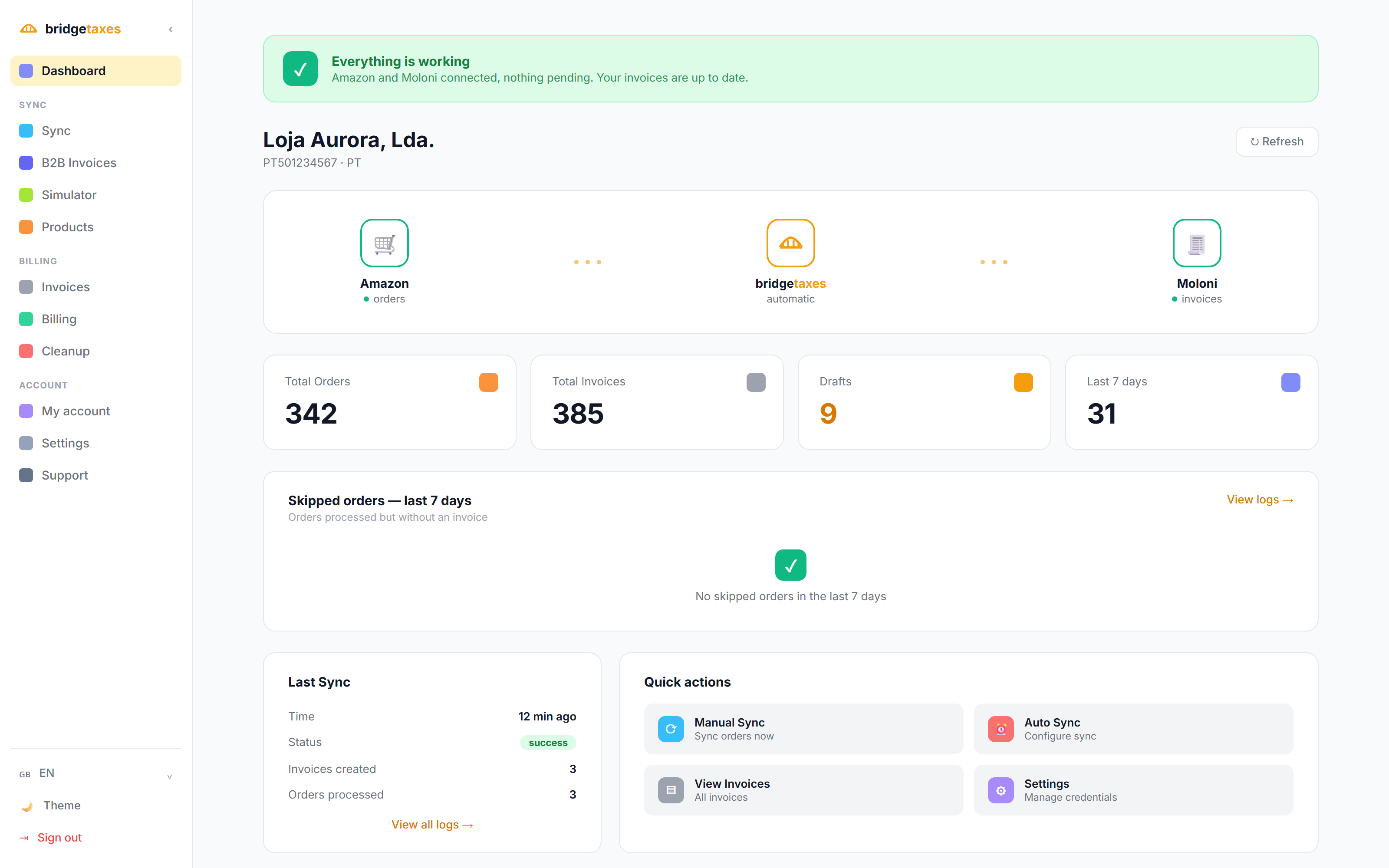Image resolution: width=1389 pixels, height=868 pixels.
Task: Open Settings in the sidebar
Action: 96,443
